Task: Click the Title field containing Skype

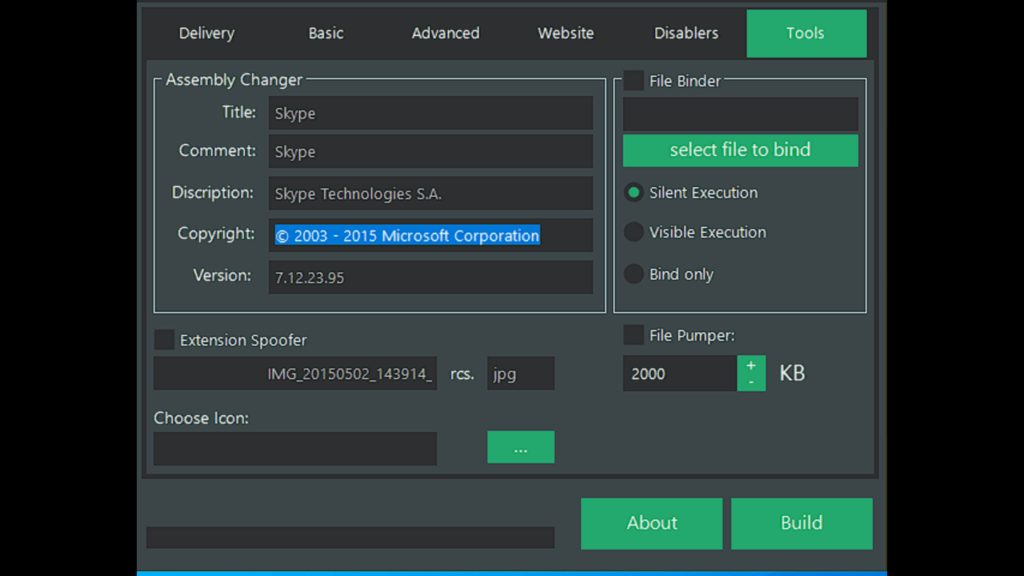Action: click(431, 113)
